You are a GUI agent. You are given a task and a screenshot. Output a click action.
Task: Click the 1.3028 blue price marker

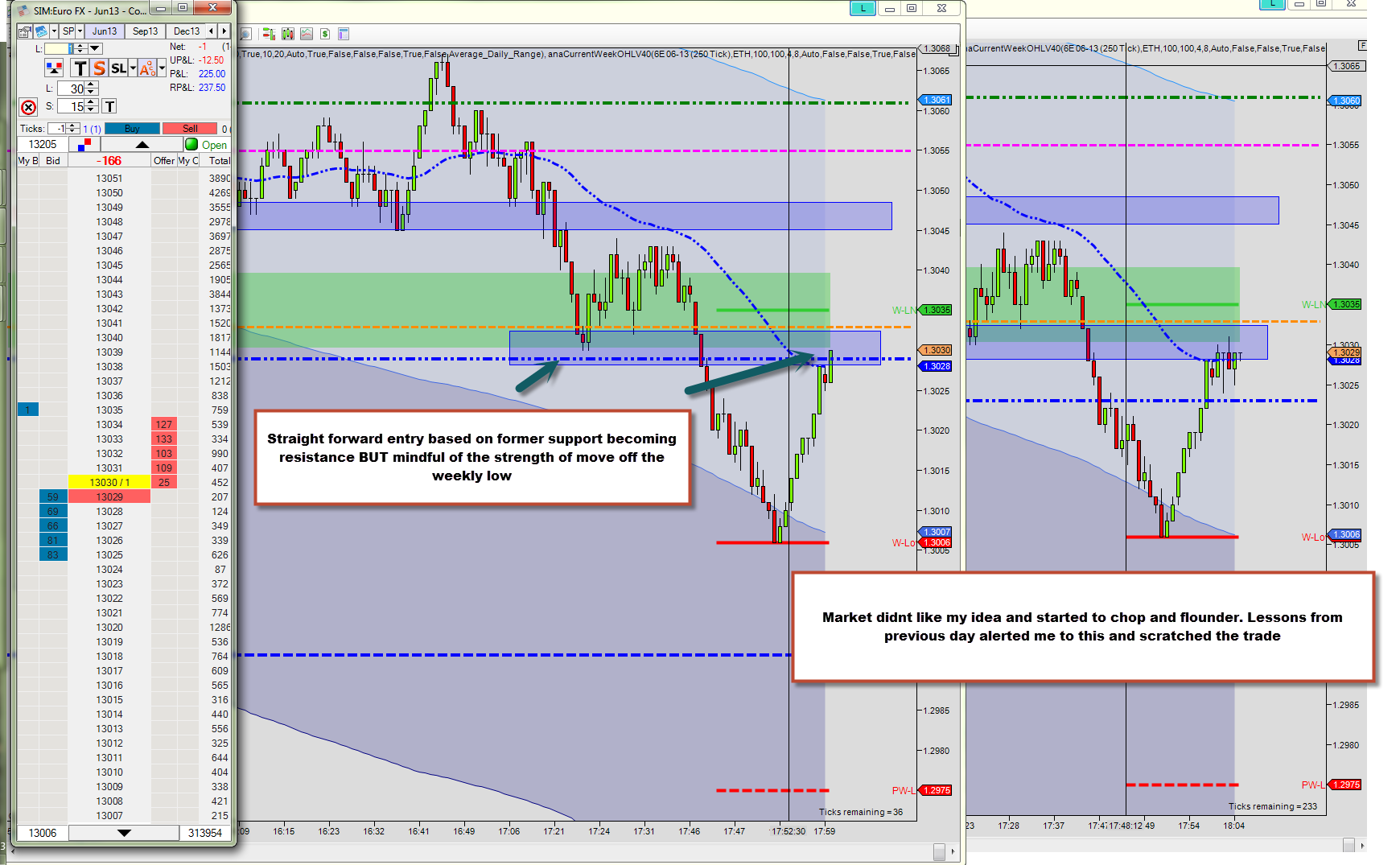[936, 366]
